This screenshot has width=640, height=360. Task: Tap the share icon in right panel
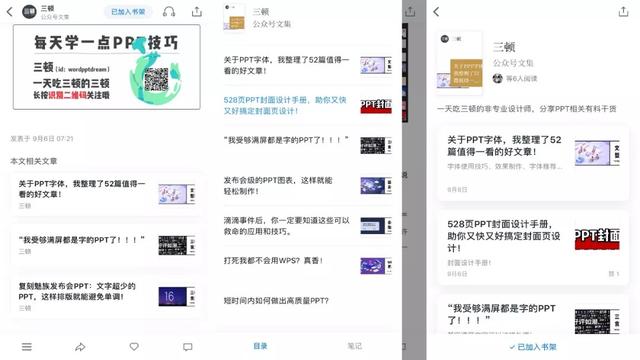coord(623,11)
